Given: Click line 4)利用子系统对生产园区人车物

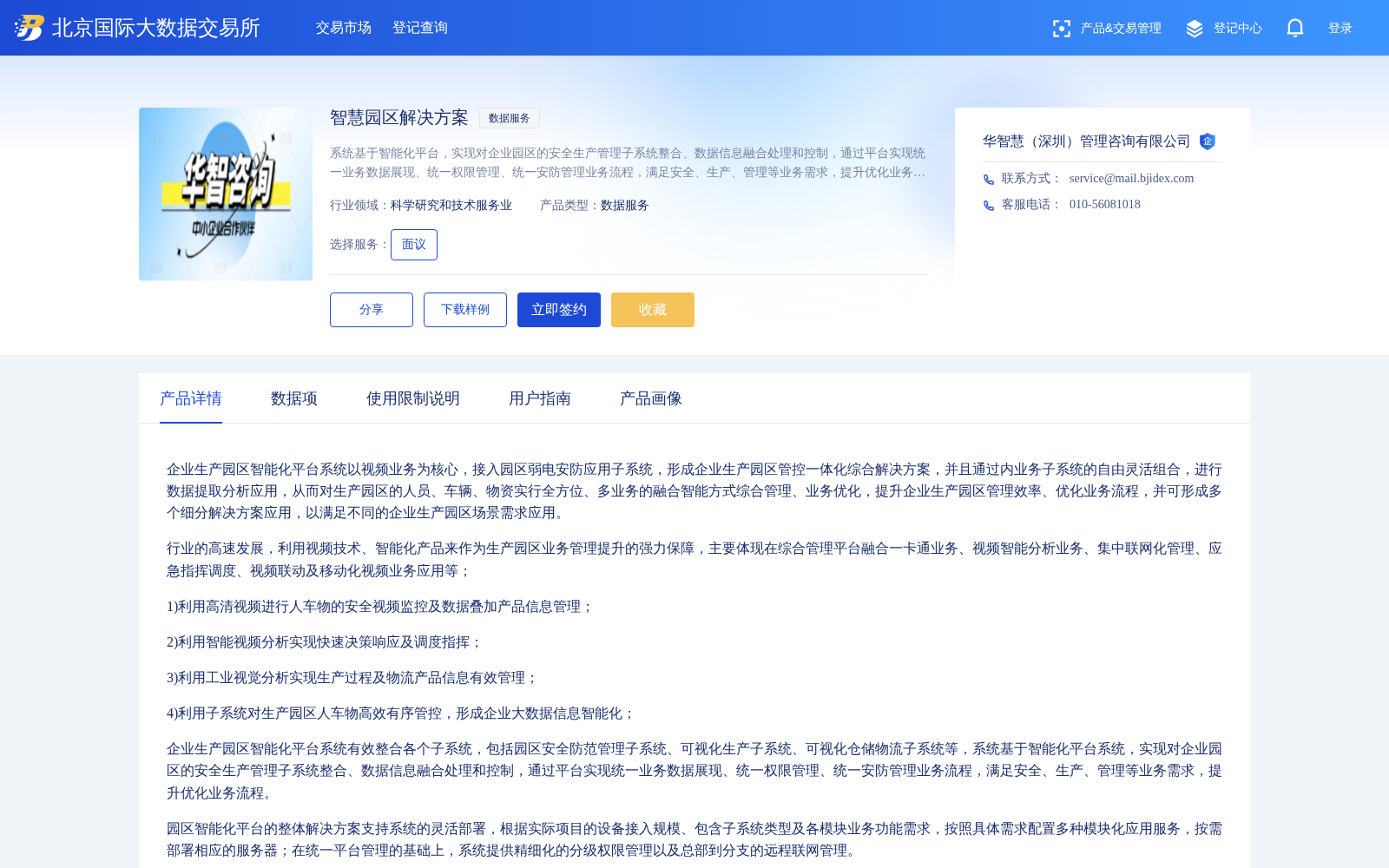Looking at the screenshot, I should (401, 713).
